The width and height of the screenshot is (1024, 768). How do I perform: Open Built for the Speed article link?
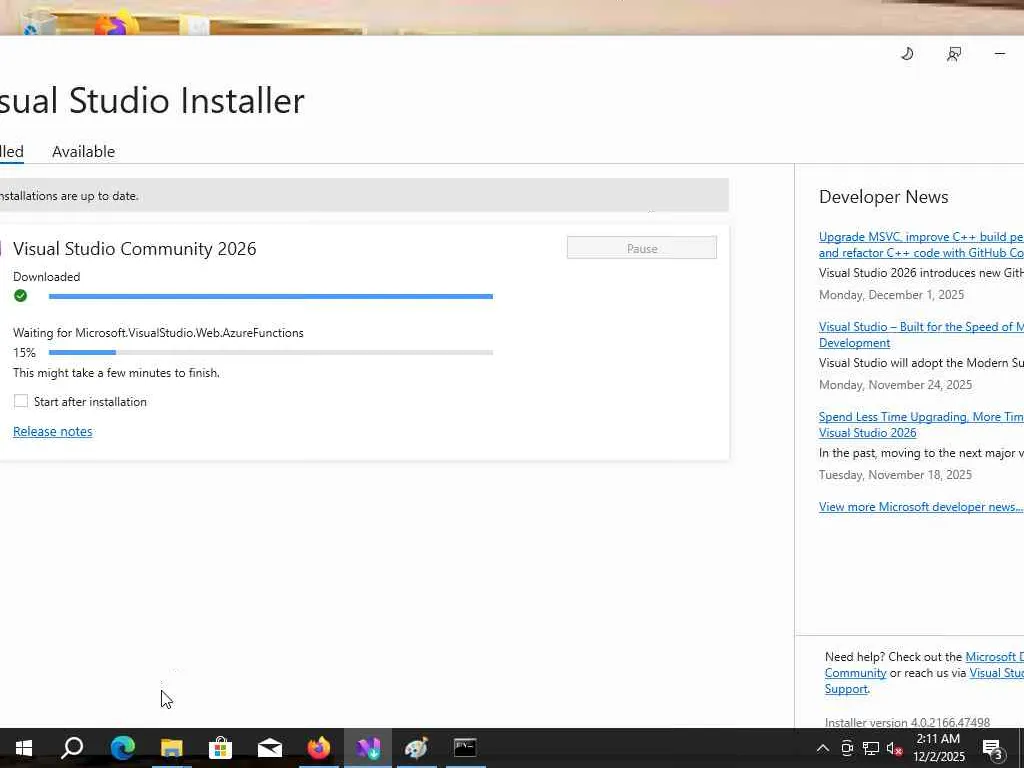click(921, 335)
